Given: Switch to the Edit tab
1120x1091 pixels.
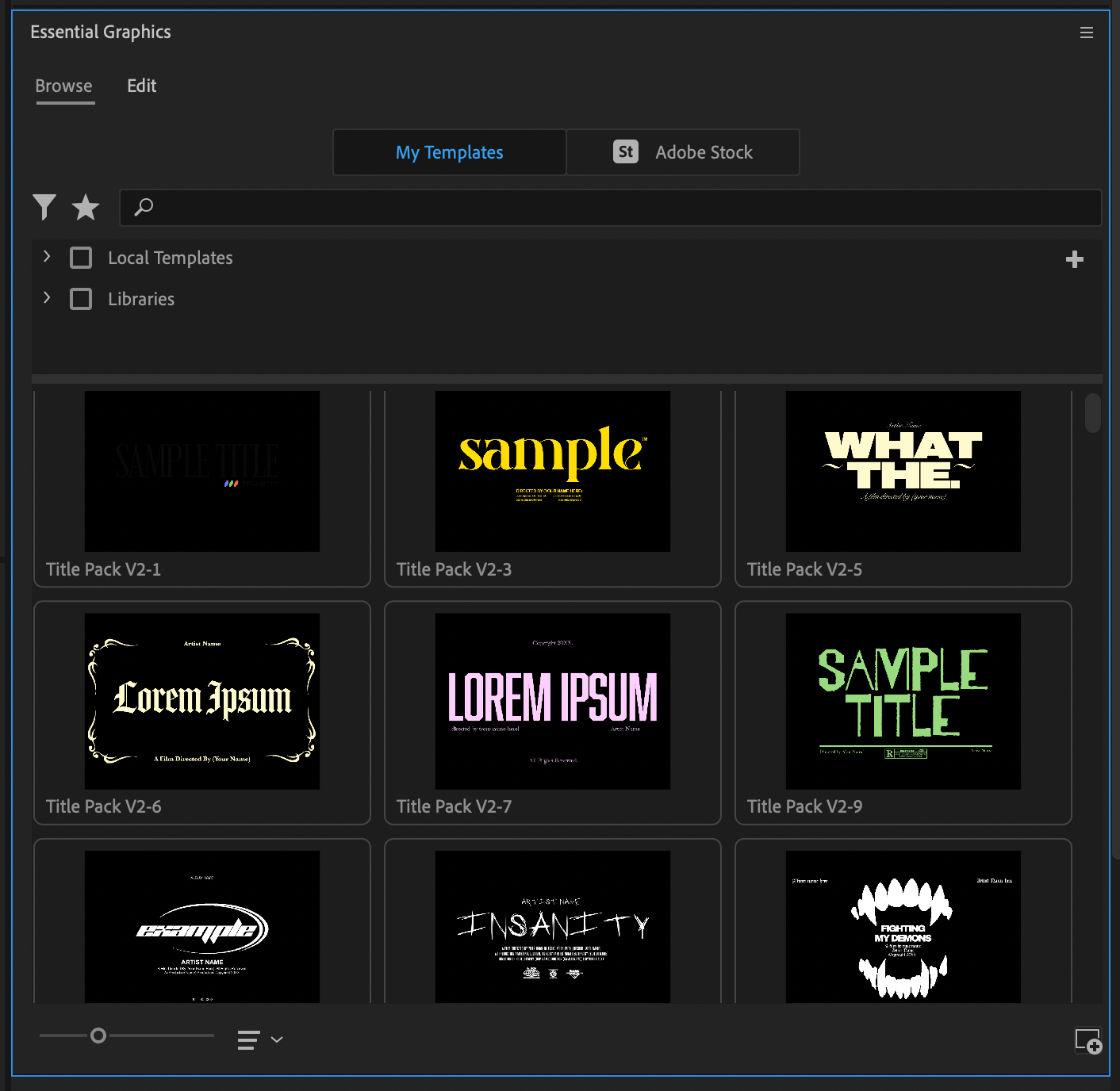Looking at the screenshot, I should pos(141,86).
